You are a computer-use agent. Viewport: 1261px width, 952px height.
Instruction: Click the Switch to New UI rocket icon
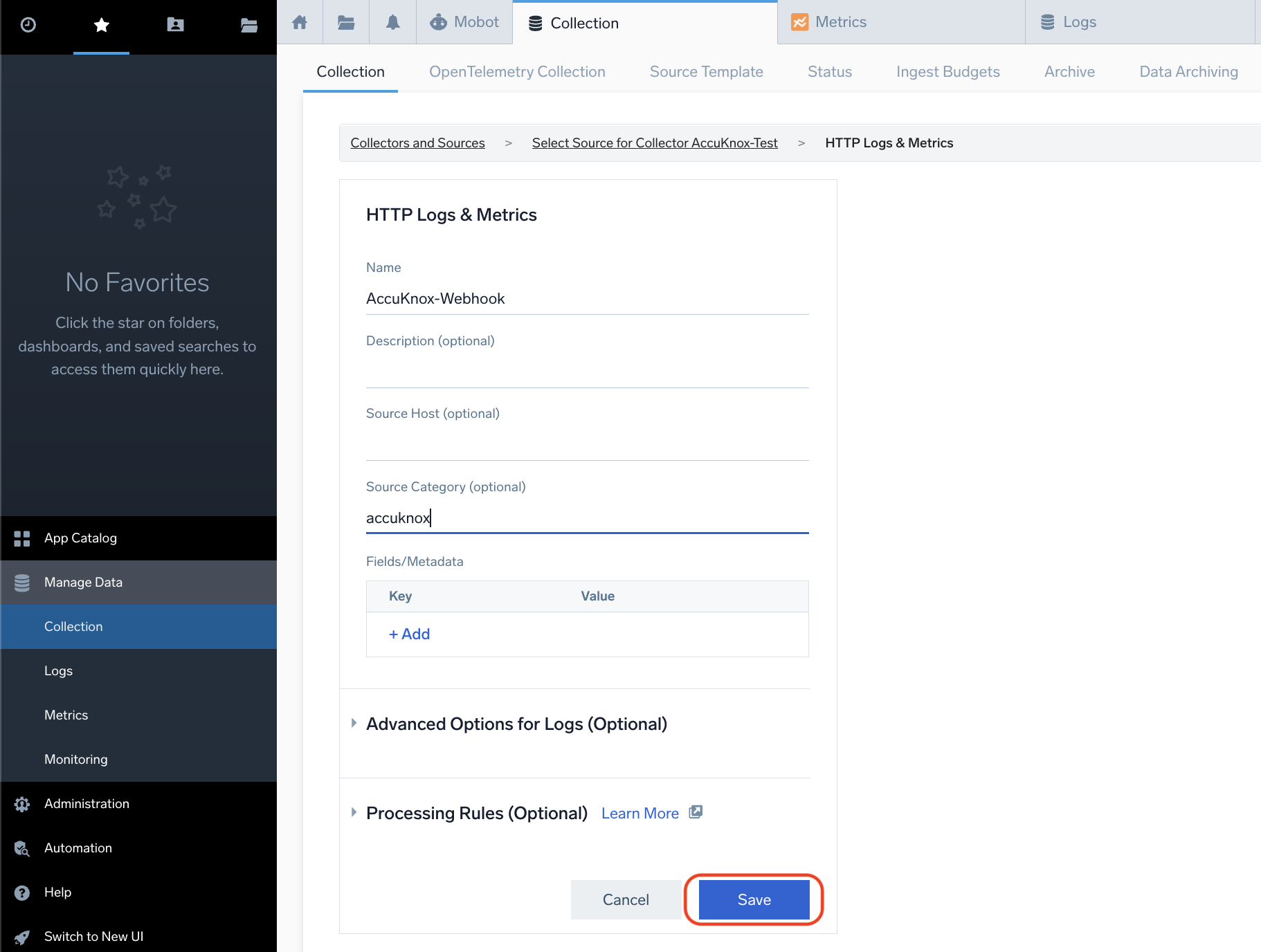tap(22, 937)
